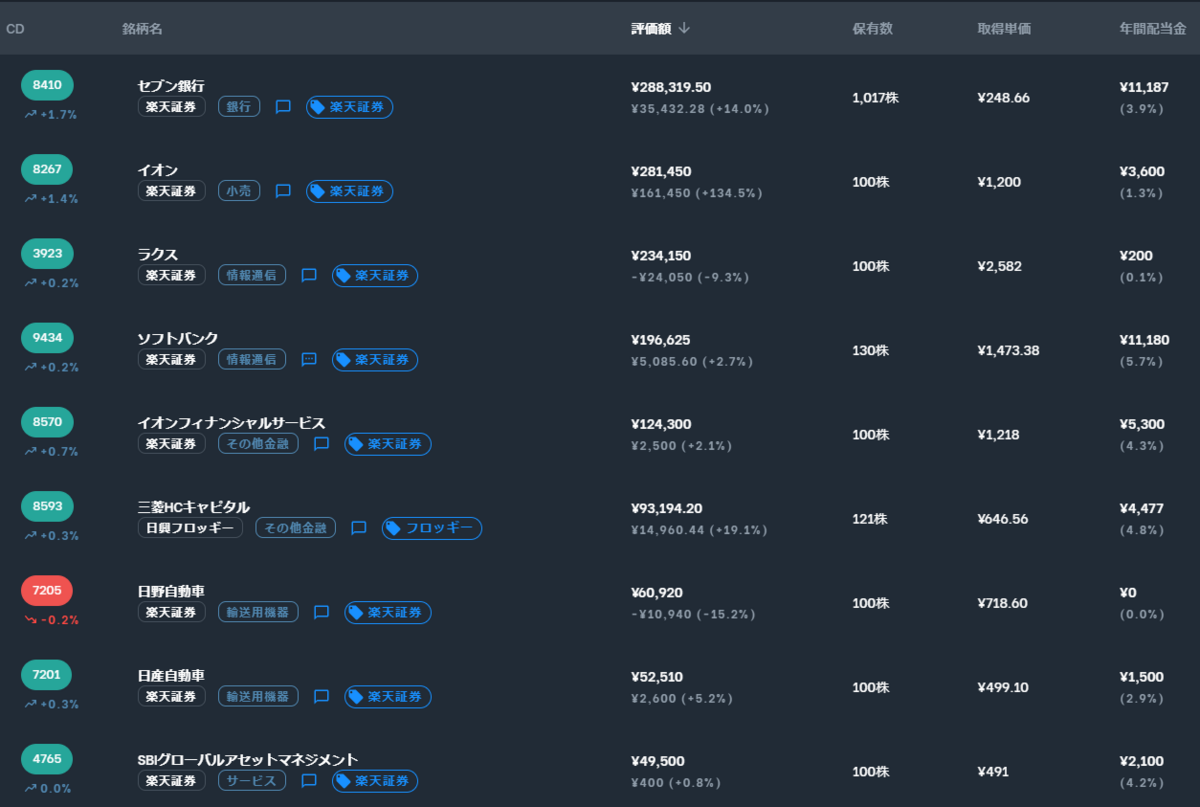Screen dimensions: 1200x807
Task: Select the stock name 三菱HCキャピタル
Action: (x=194, y=507)
